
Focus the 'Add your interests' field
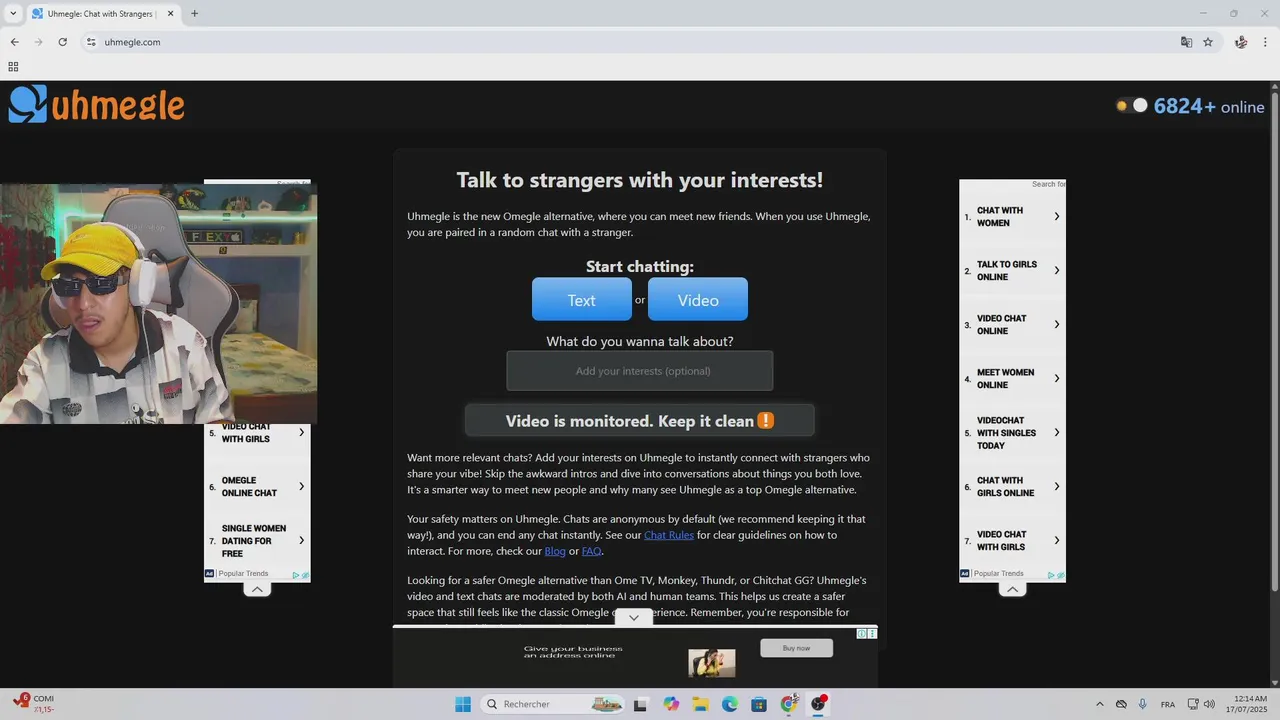[x=640, y=371]
